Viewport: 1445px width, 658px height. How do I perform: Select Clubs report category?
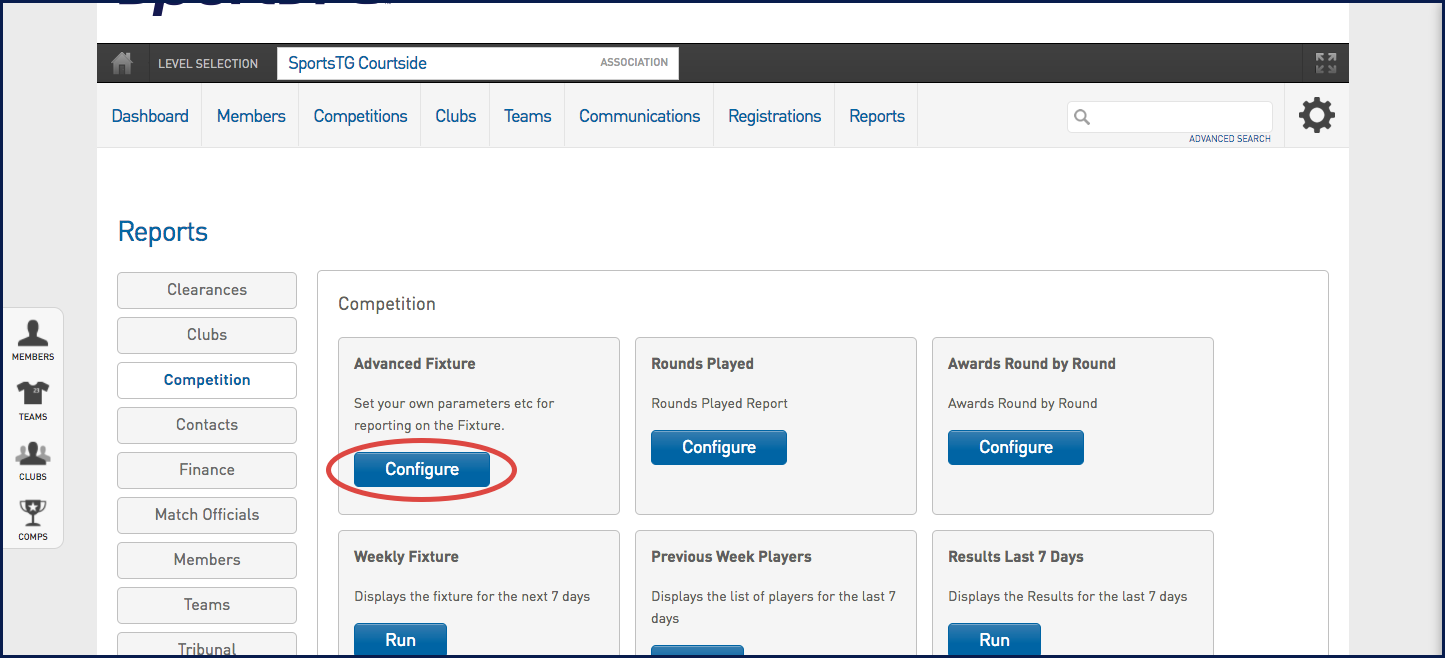point(207,335)
